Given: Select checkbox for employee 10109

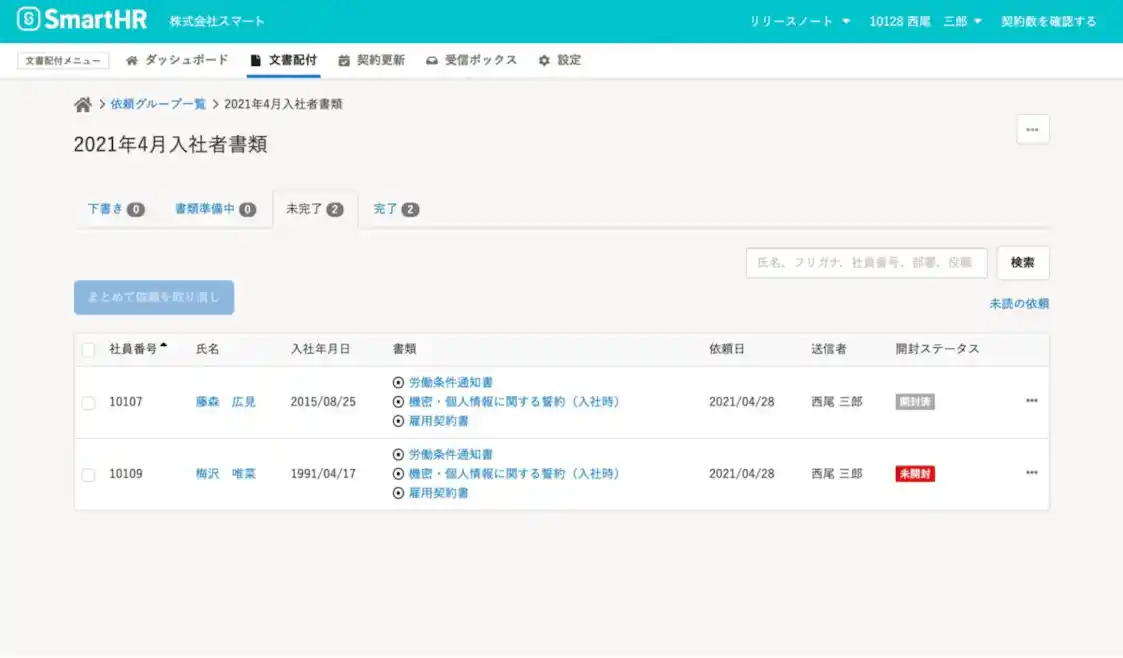Looking at the screenshot, I should [x=88, y=474].
